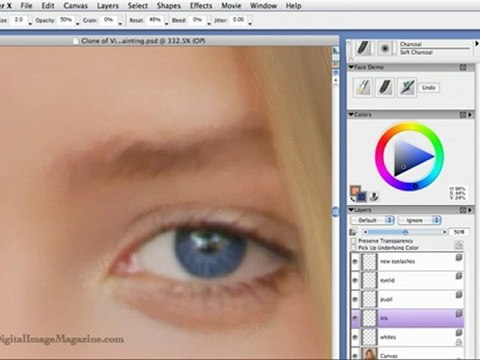Open the Colors palette flyout menu arrow
480x360 pixels.
470,115
